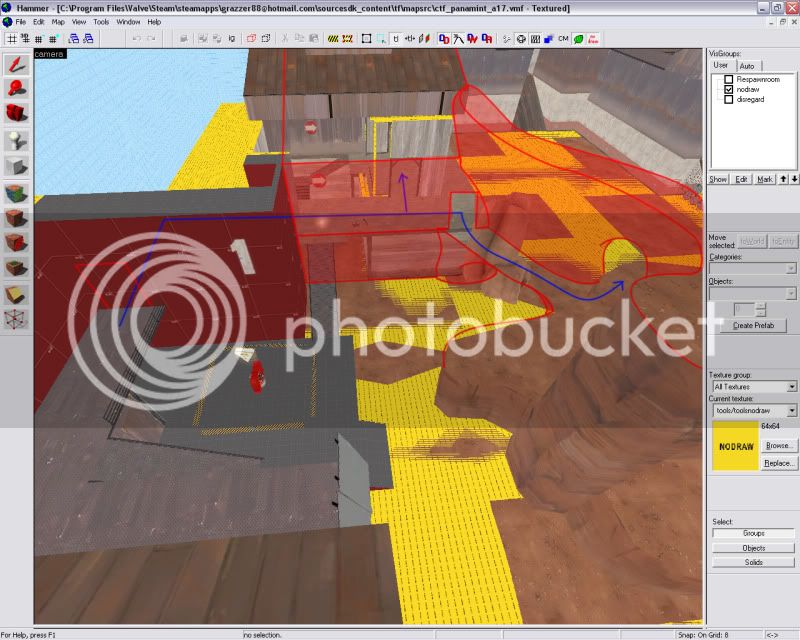The image size is (800, 640).
Task: Toggle the disregard visgroup checkbox
Action: pos(729,100)
